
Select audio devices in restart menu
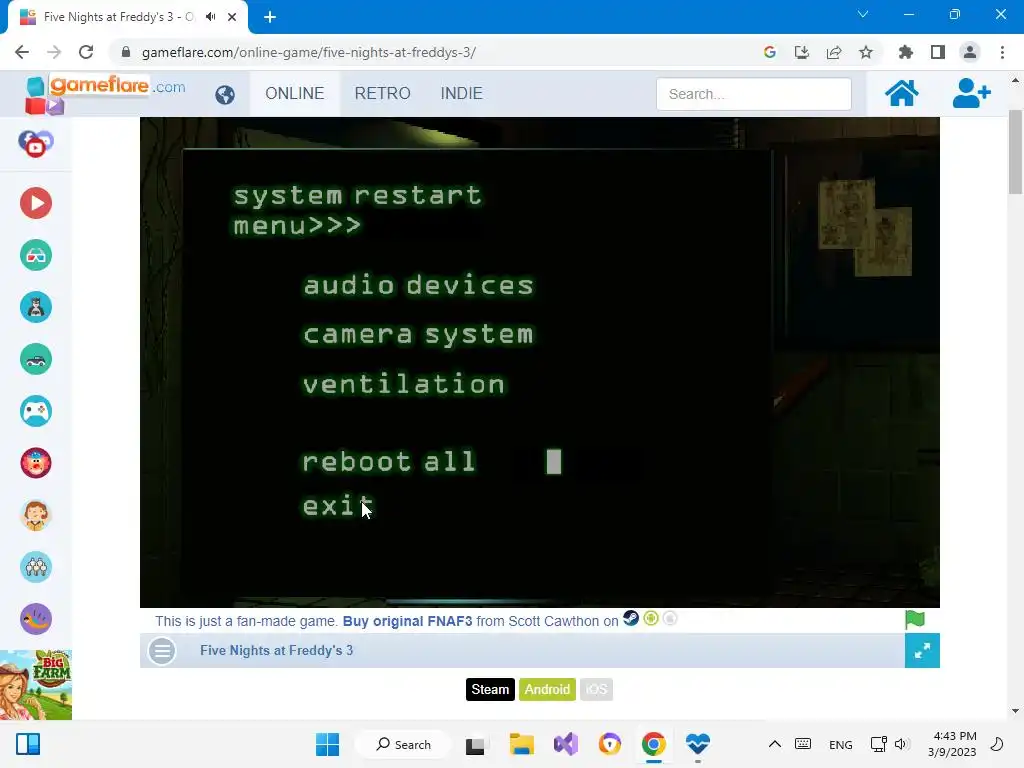(419, 285)
